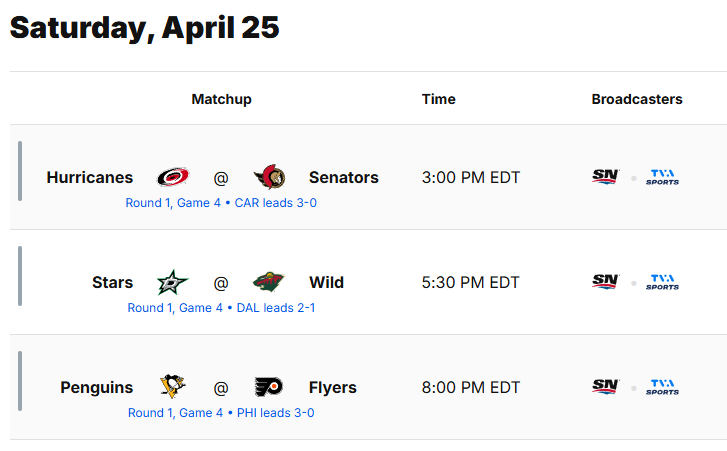Click Sportsnet logo for Hurricanes game
The width and height of the screenshot is (727, 451).
606,177
